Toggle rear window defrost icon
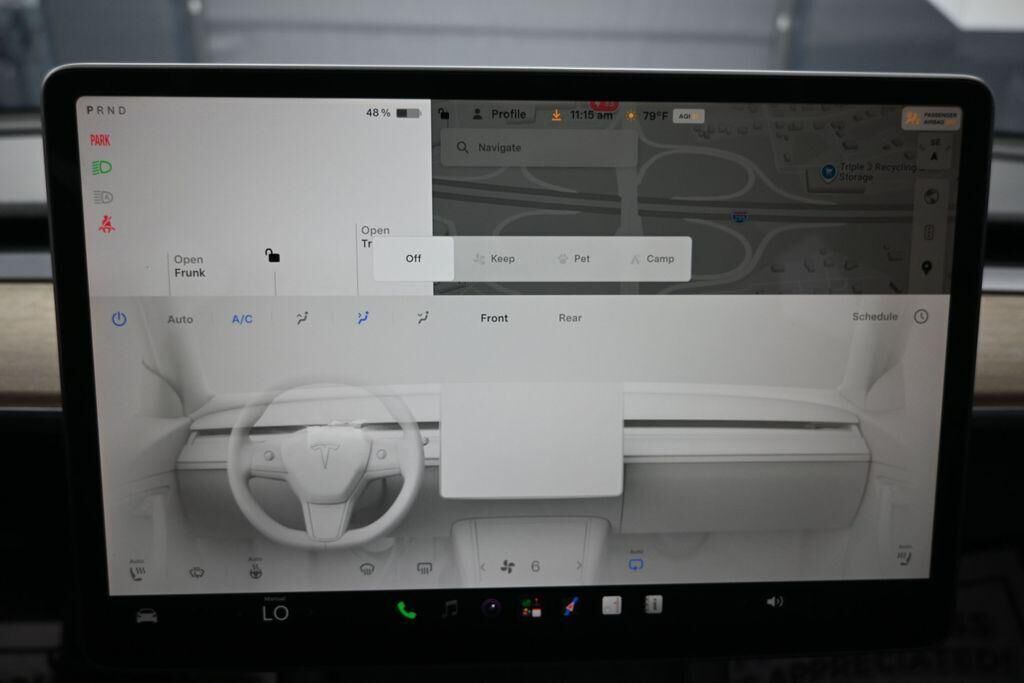 pos(424,569)
